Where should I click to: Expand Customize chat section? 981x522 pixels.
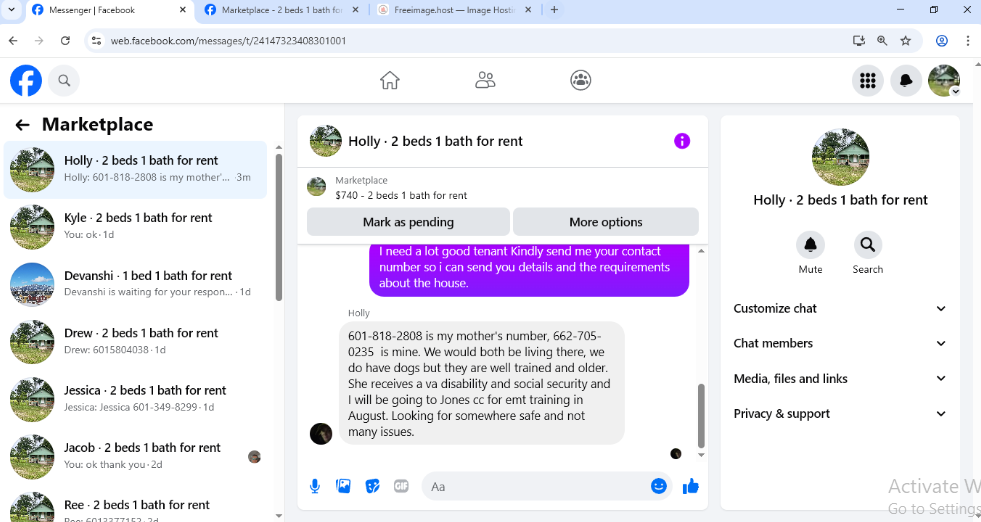(x=840, y=309)
